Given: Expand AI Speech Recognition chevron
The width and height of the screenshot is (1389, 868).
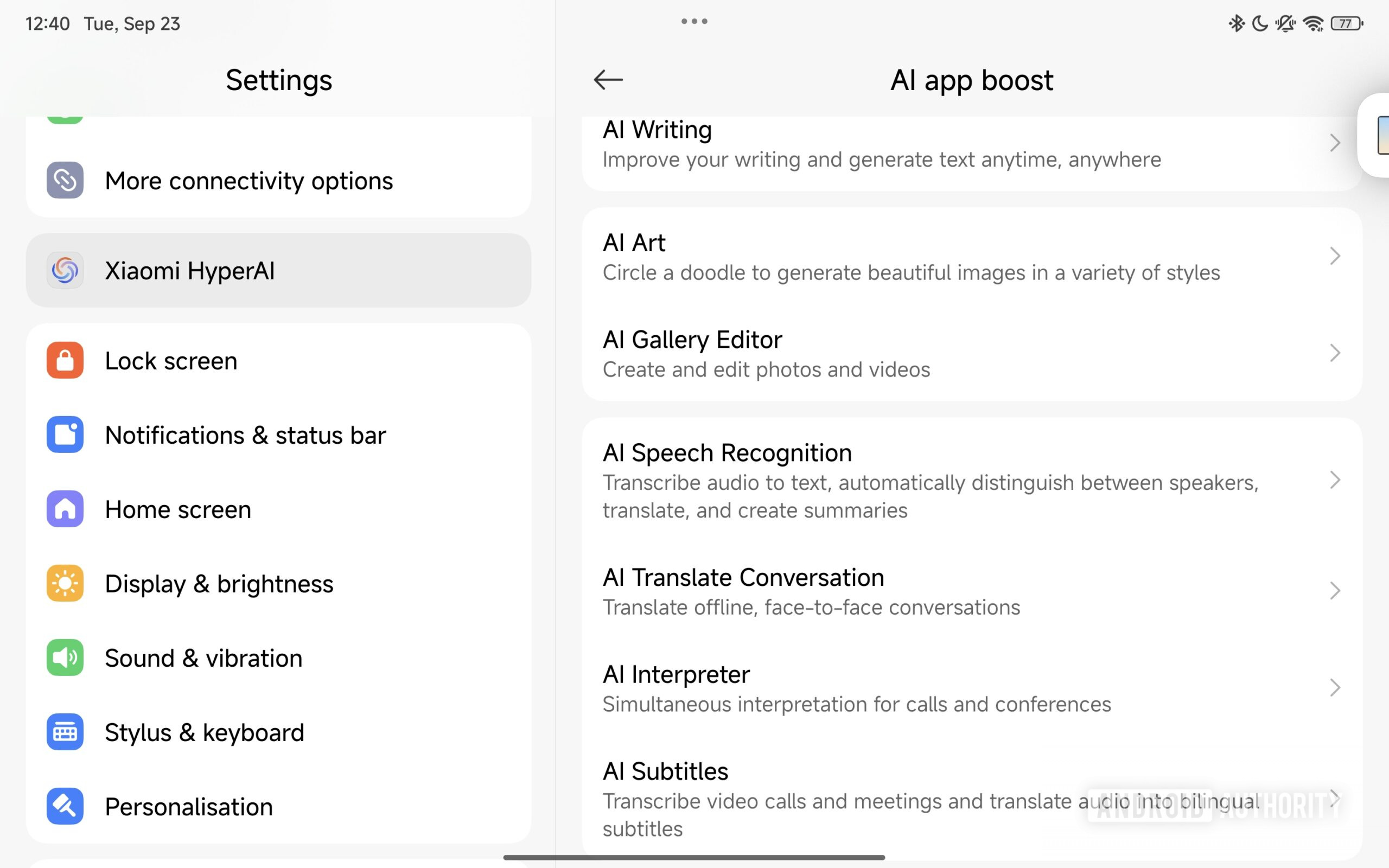Looking at the screenshot, I should pyautogui.click(x=1335, y=480).
